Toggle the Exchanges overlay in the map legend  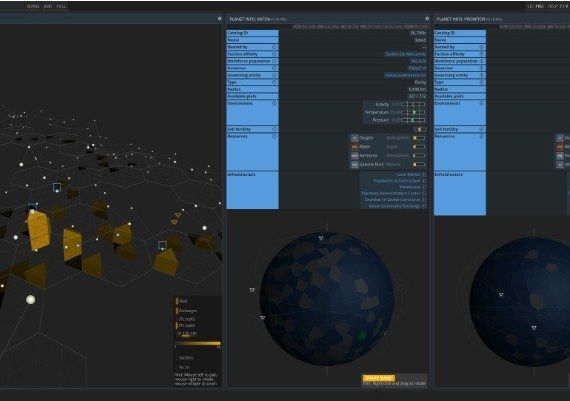(186, 311)
